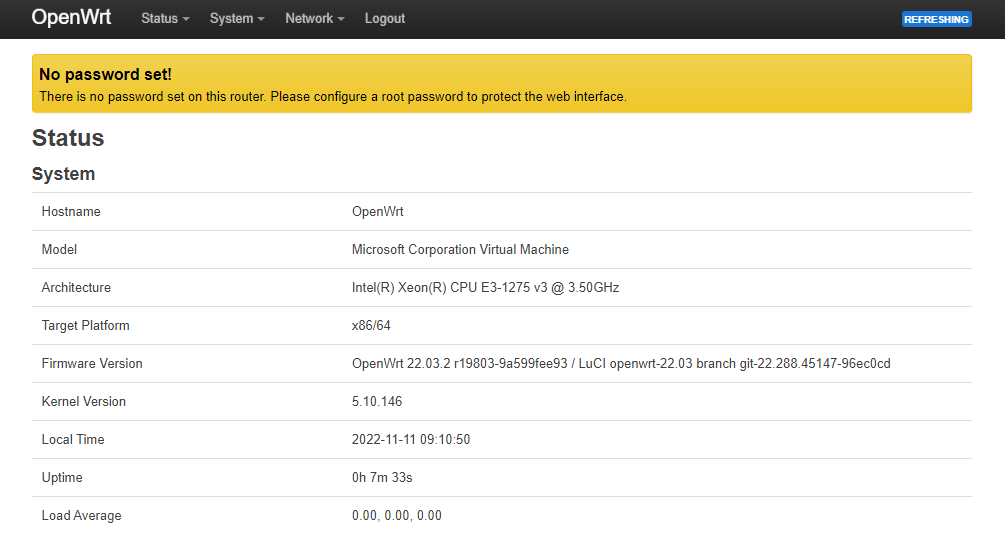Click the Intel Xeon CPU architecture value

[485, 288]
